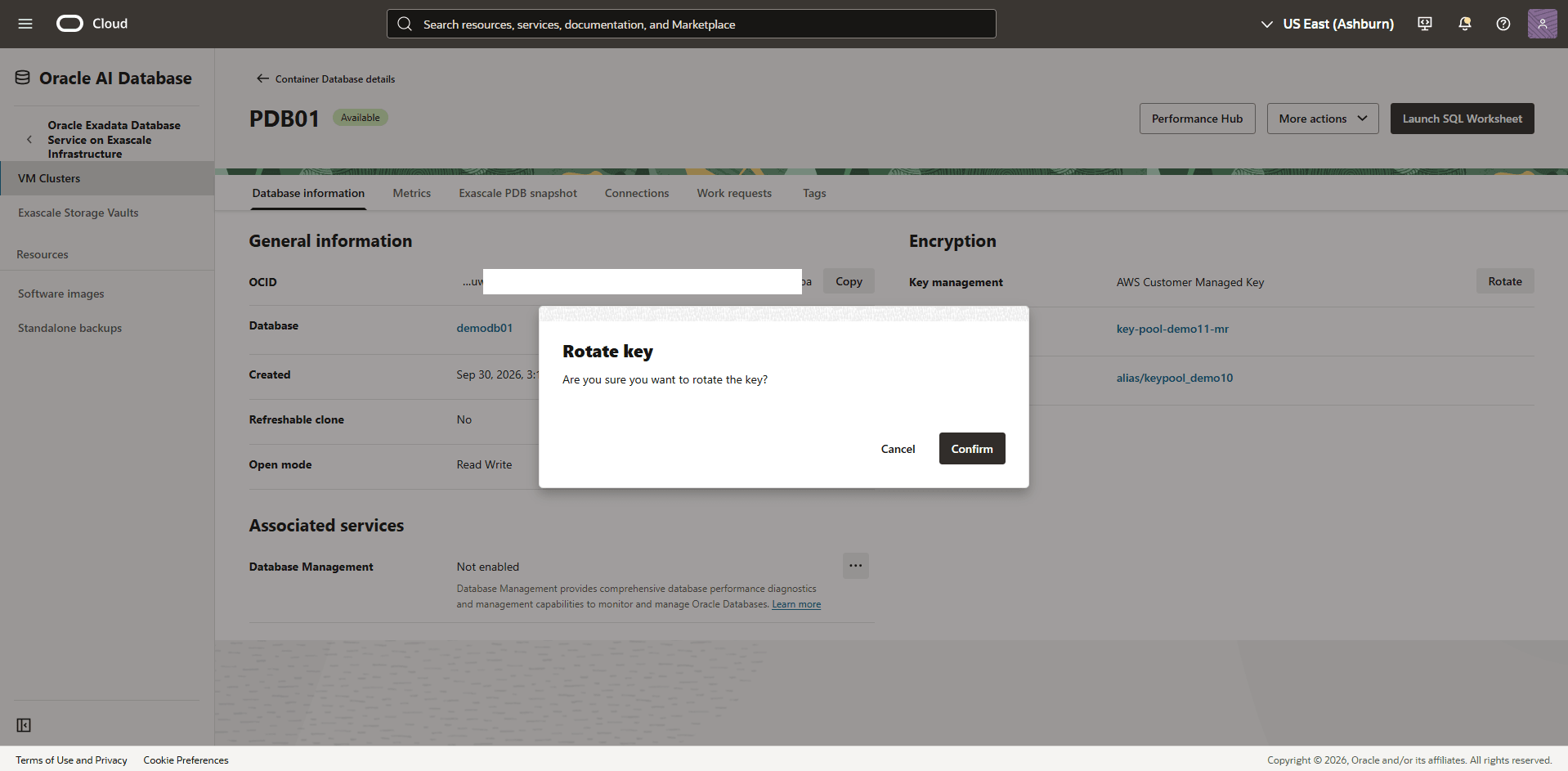
Task: Copy the OCID value
Action: pos(849,281)
